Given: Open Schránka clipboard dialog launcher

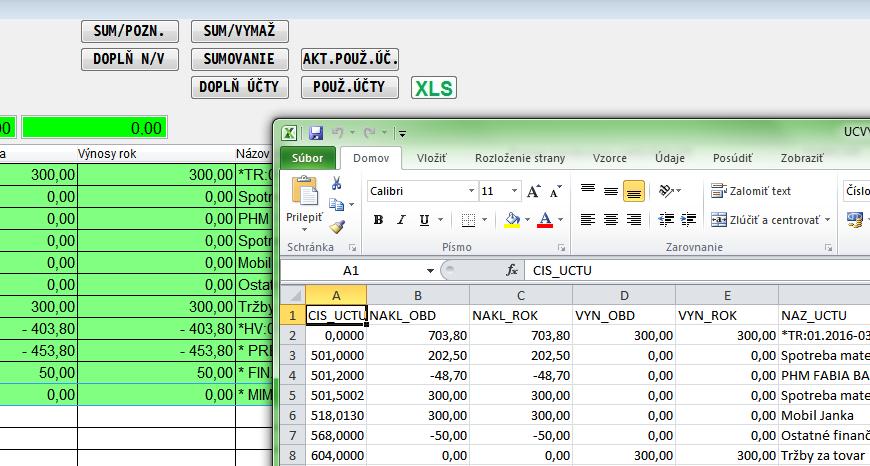Looking at the screenshot, I should click(352, 248).
